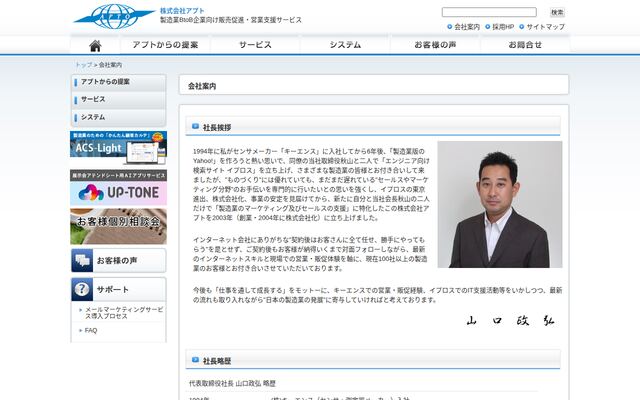Open メールマーケティングサービス導入プロセス link
640x400 pixels.
tap(124, 313)
